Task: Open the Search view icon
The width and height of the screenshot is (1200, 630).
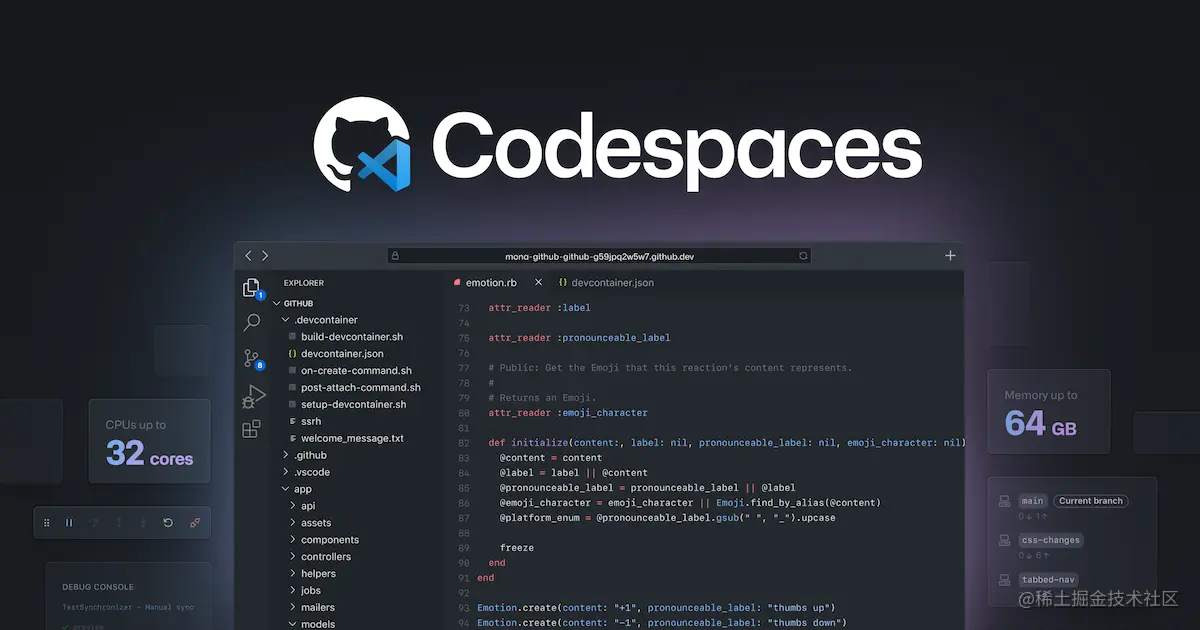Action: (x=252, y=322)
